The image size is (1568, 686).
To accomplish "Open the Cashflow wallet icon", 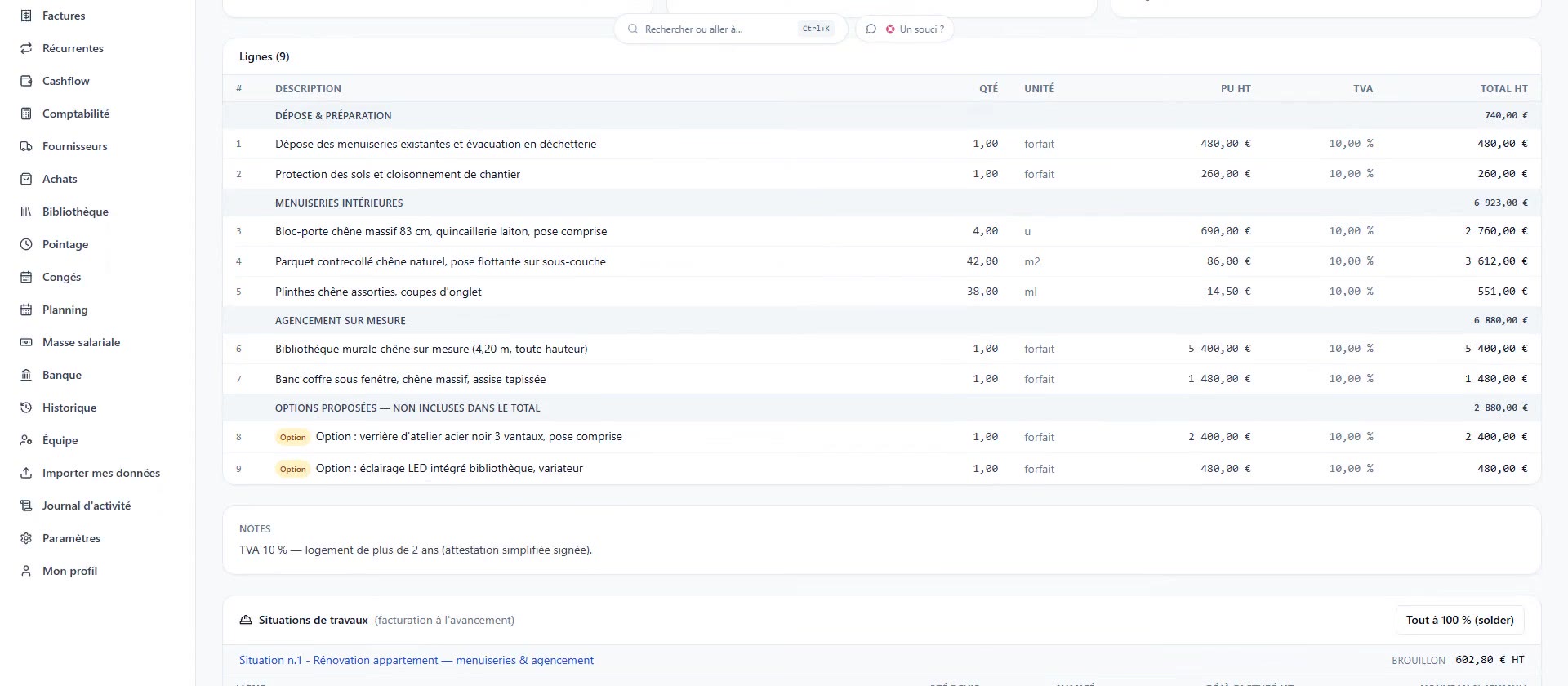I will click(x=26, y=81).
